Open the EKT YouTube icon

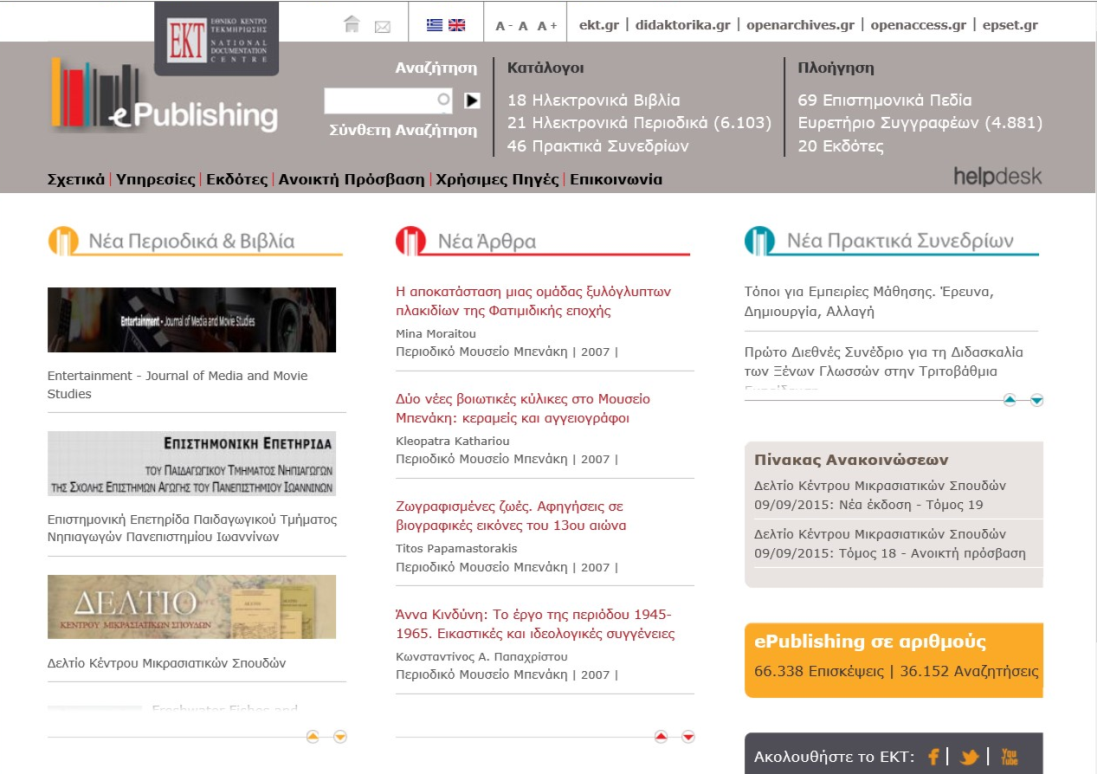pos(1009,757)
